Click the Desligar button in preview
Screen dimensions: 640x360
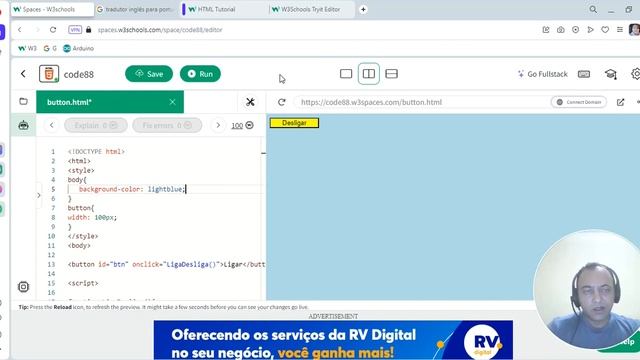(294, 123)
